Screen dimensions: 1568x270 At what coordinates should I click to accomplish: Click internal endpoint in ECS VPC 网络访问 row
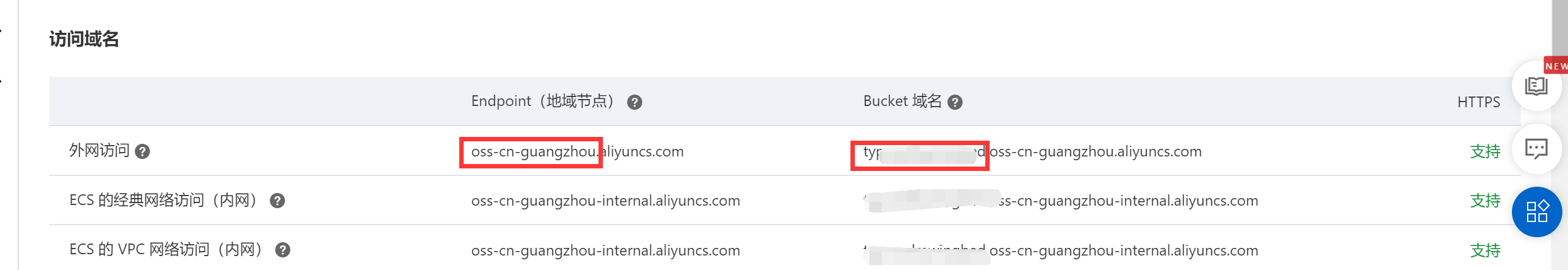pyautogui.click(x=605, y=250)
